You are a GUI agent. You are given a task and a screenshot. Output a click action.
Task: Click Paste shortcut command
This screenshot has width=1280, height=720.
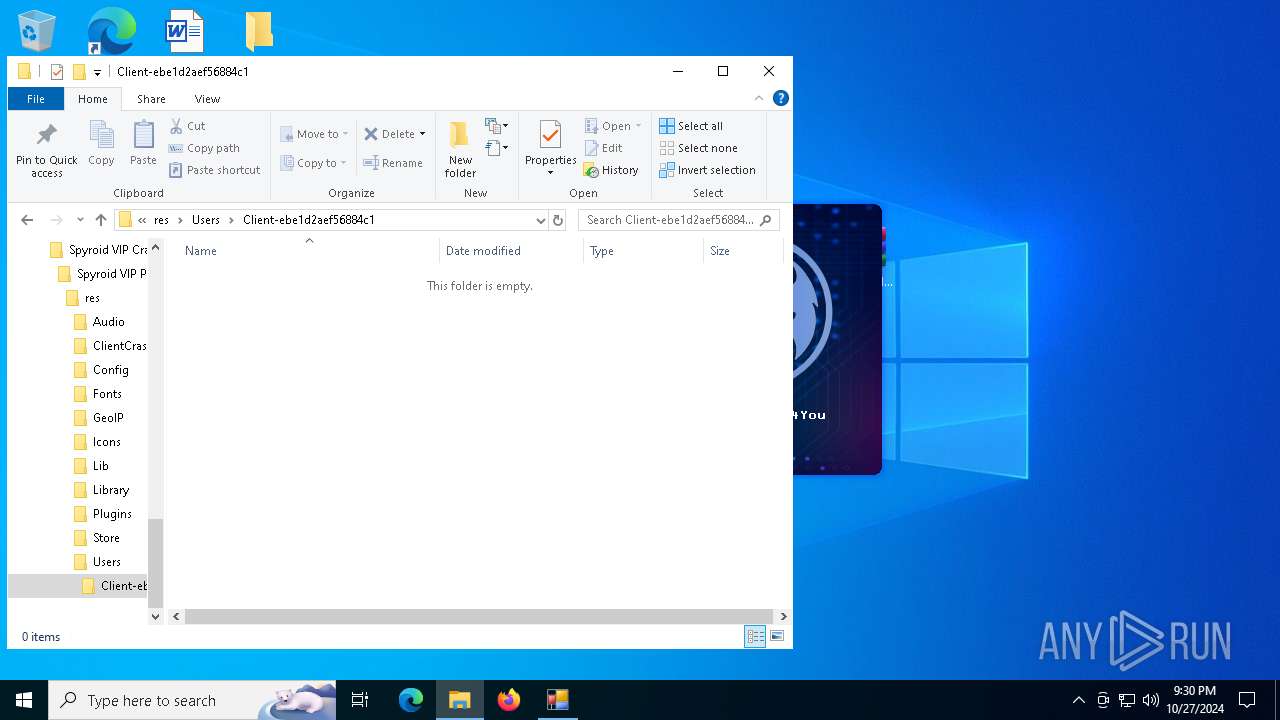pyautogui.click(x=214, y=170)
